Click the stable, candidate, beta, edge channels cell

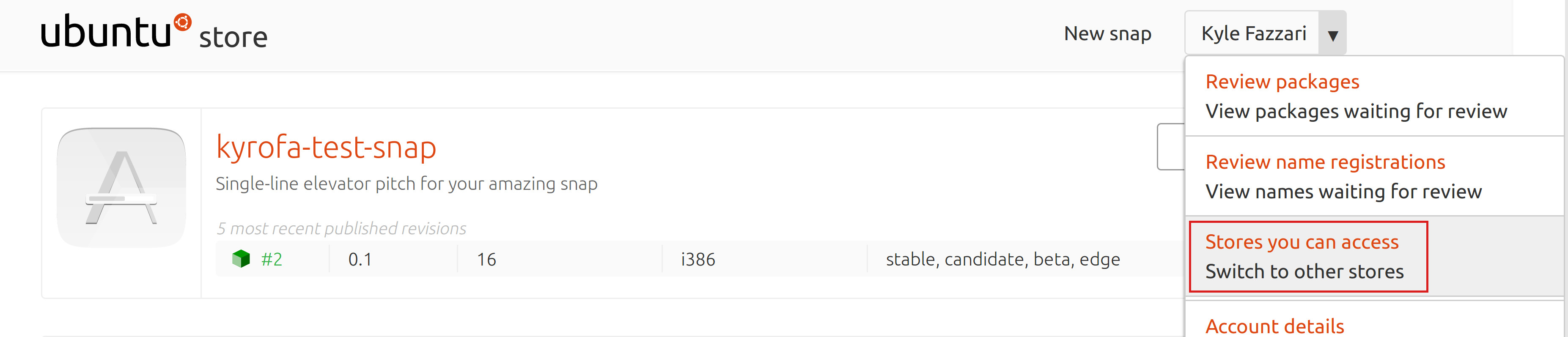1002,260
